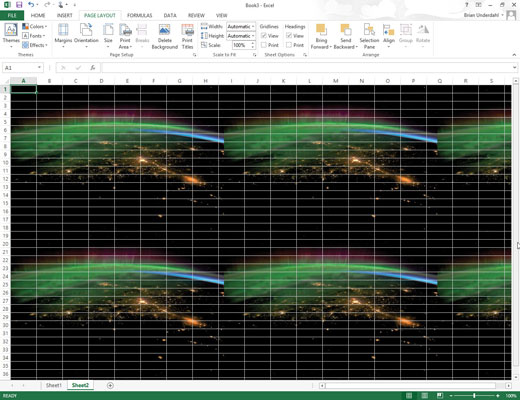Open the Width Automatic dropdown
Viewport: 520px width, 400px height.
[241, 26]
